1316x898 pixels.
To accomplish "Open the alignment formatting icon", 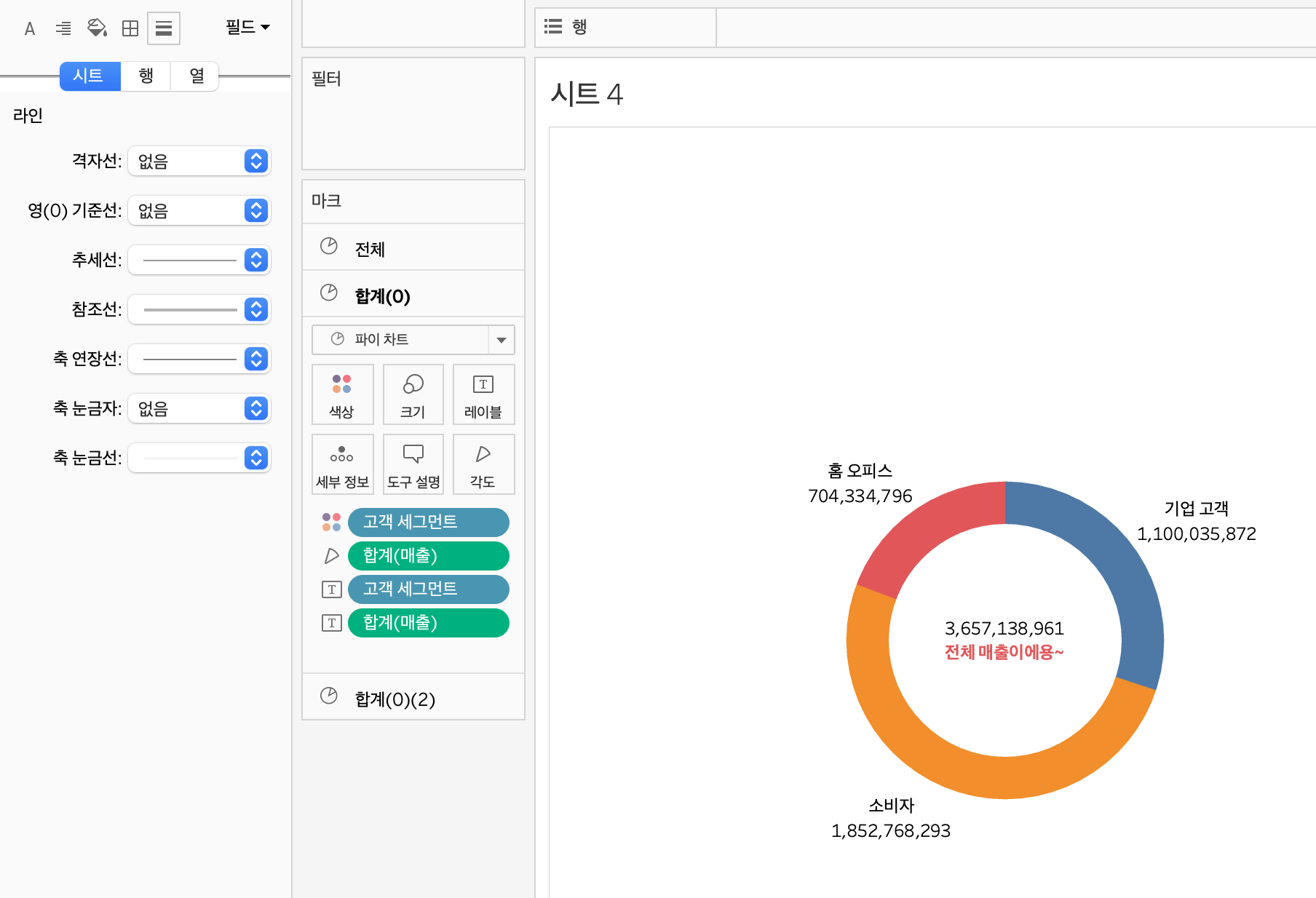I will 63,28.
